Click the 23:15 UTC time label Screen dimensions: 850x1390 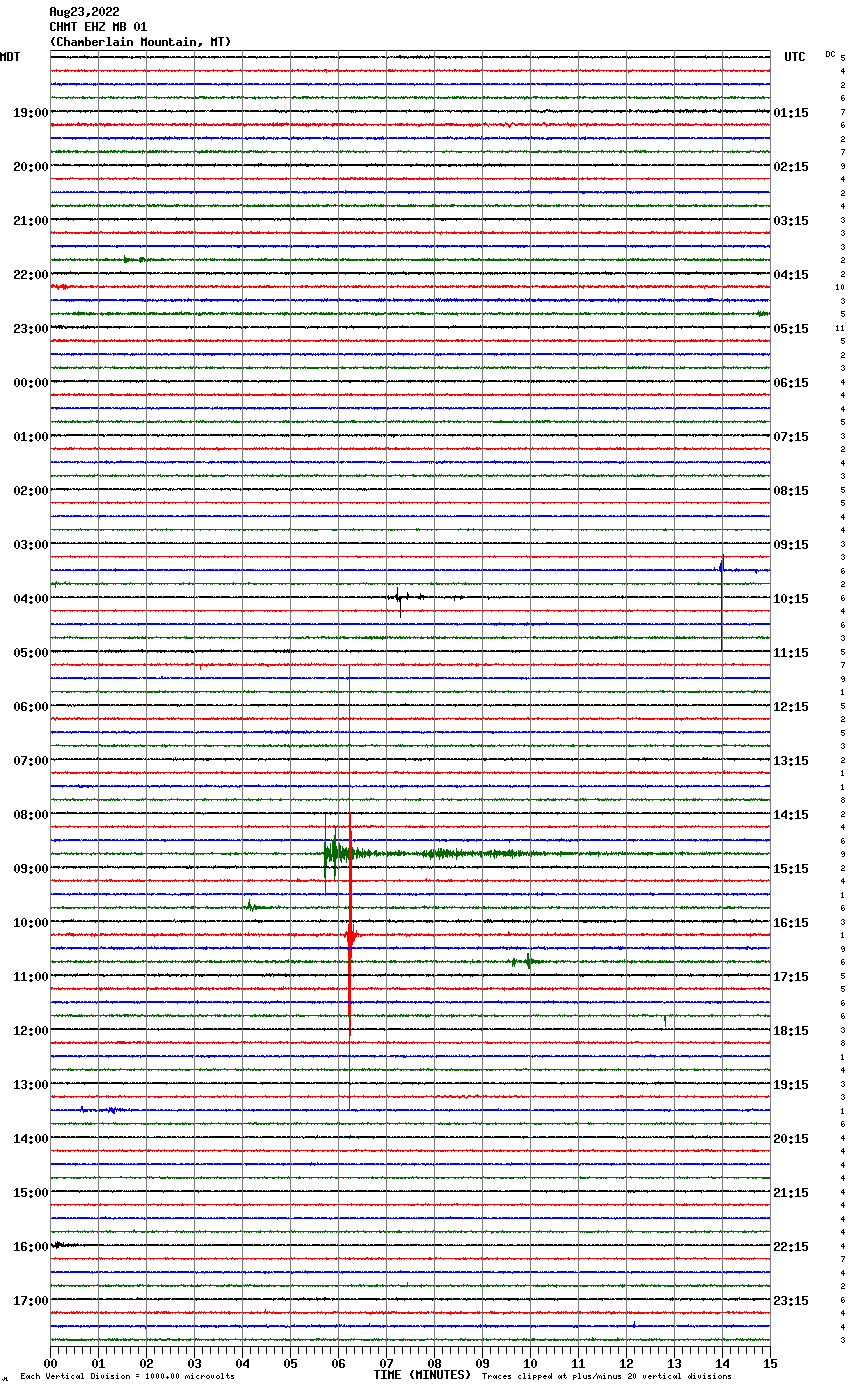tap(791, 1301)
